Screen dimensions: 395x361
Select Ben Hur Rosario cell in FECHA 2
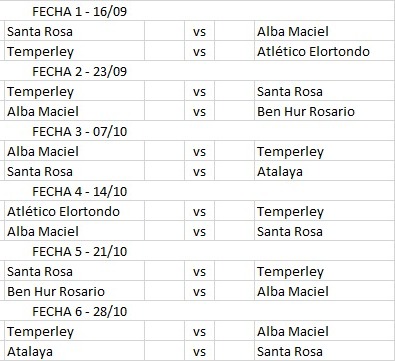point(324,111)
